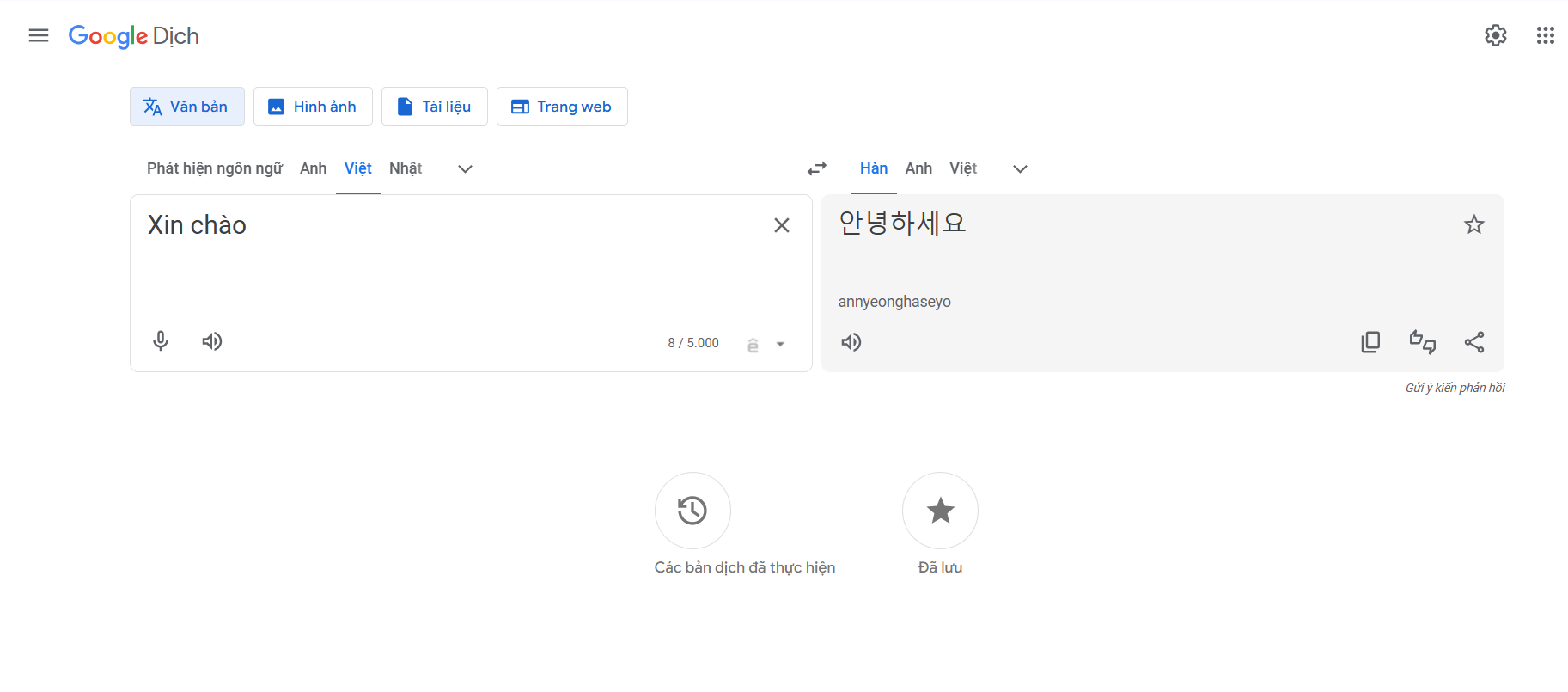Copy the translation to clipboard

tap(1371, 342)
